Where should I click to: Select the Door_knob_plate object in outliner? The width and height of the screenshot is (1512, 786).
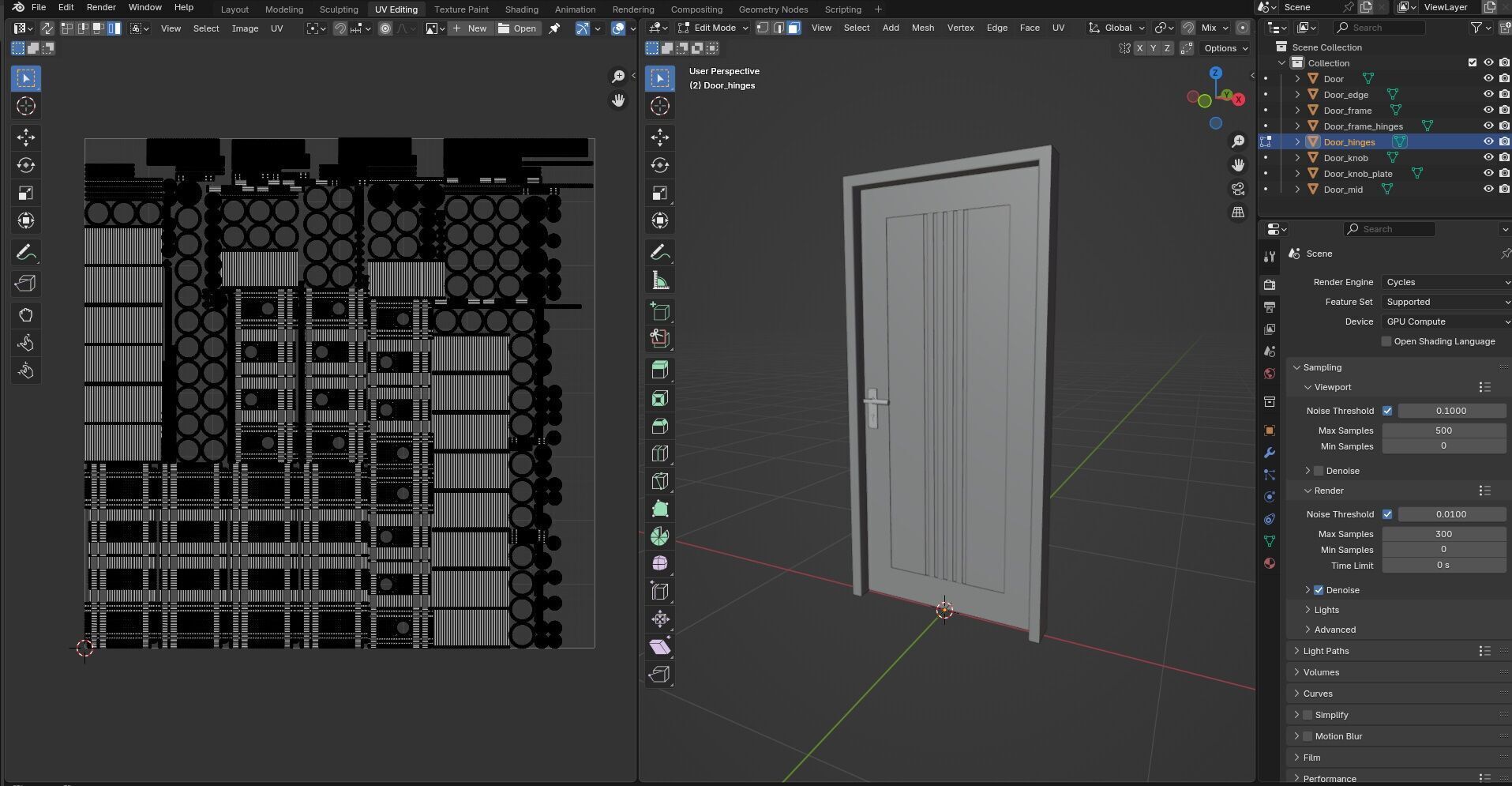(1358, 174)
